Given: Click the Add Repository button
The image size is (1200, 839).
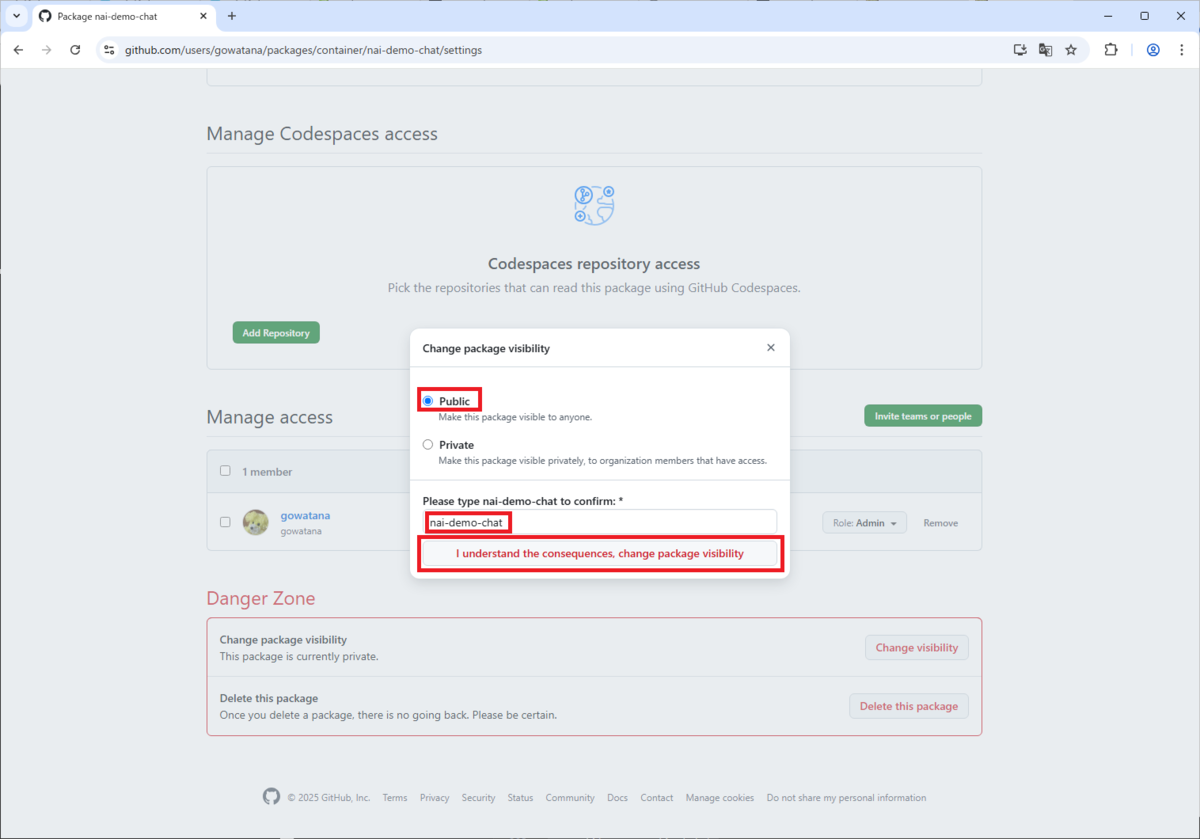Looking at the screenshot, I should [276, 333].
